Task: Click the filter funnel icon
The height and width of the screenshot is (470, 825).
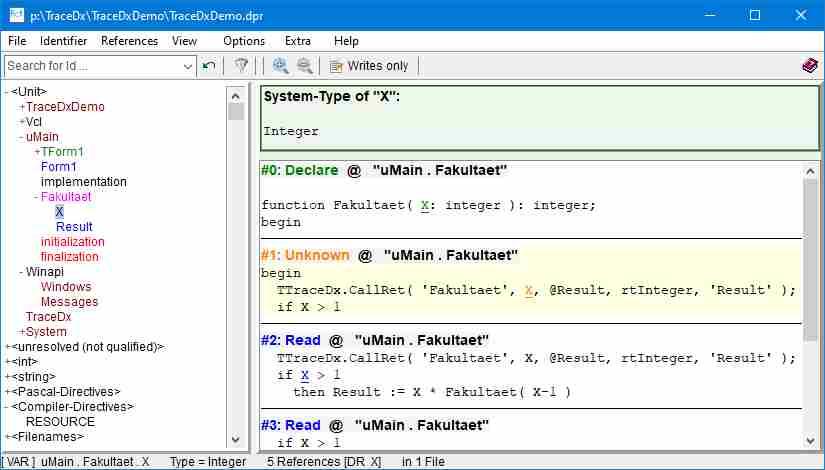Action: [x=242, y=66]
